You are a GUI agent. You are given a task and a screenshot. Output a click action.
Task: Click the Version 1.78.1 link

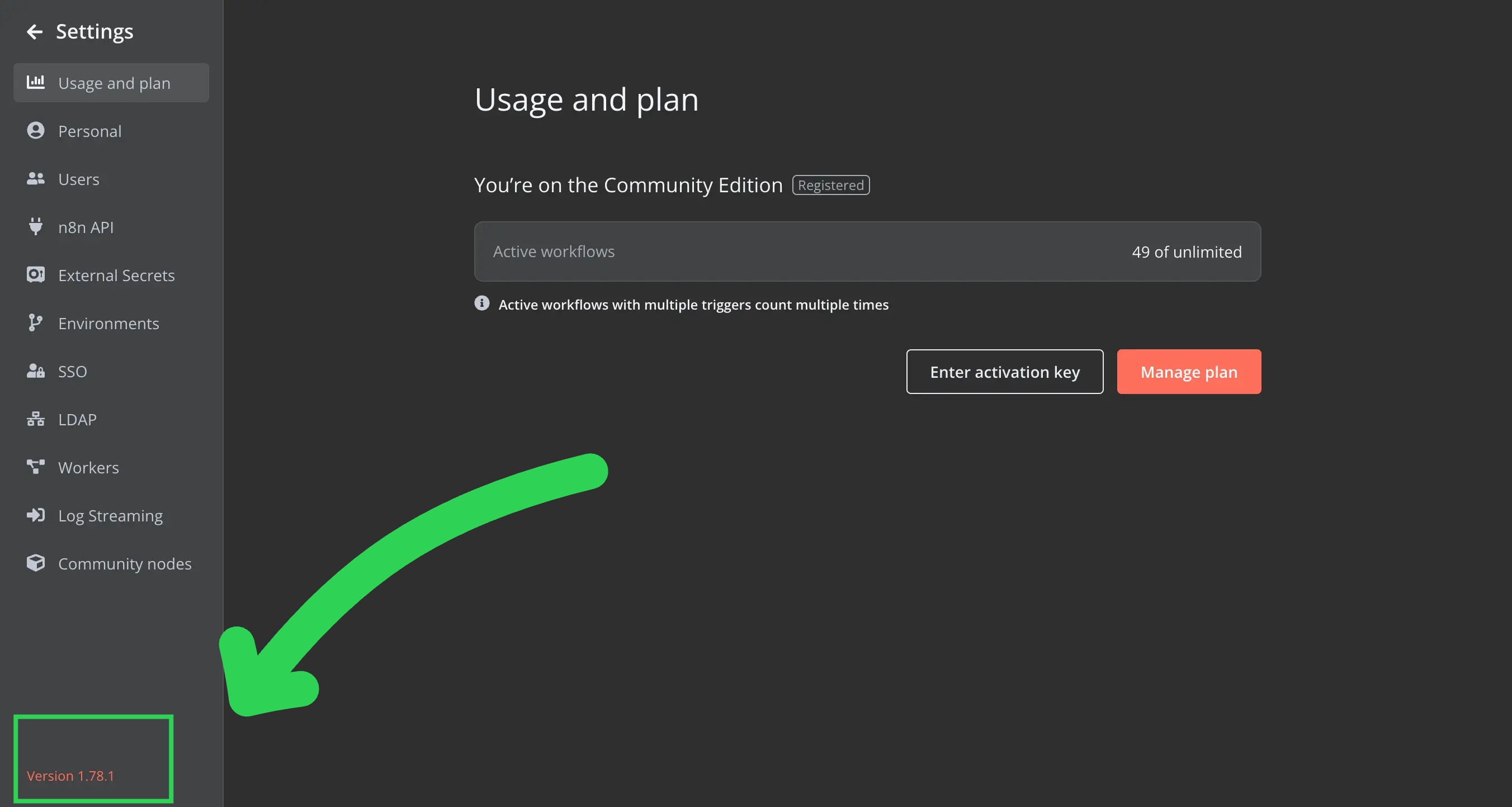pyautogui.click(x=70, y=776)
